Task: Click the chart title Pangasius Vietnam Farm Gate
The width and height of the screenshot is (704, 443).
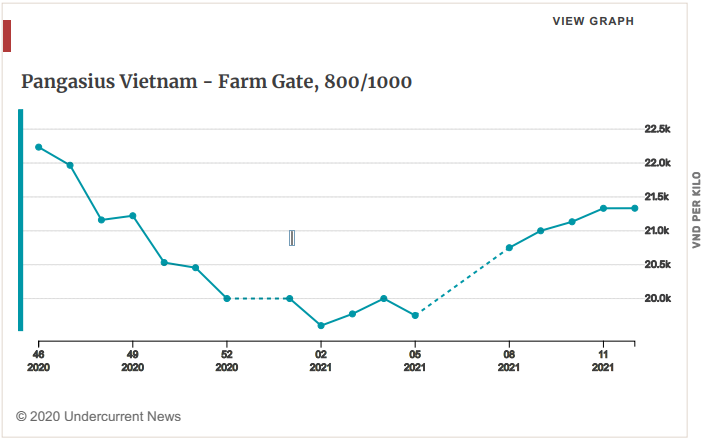Action: (x=216, y=82)
